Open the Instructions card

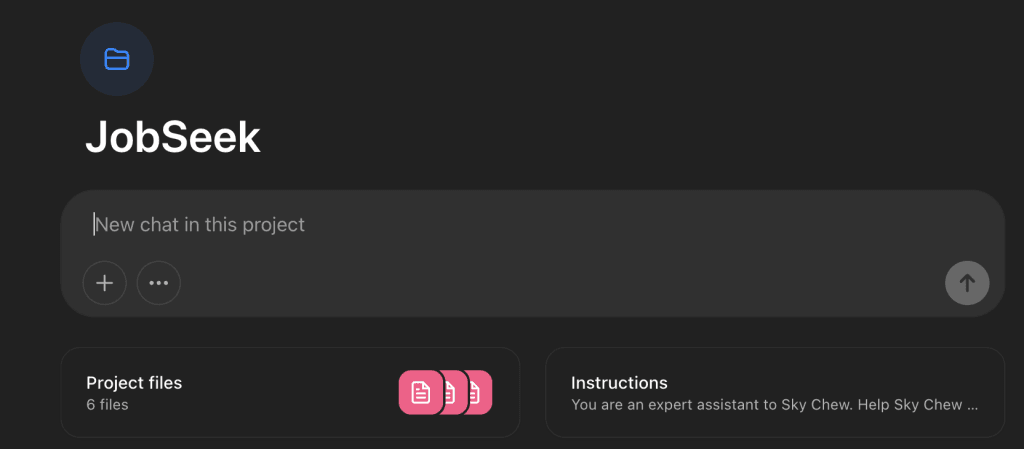(775, 392)
